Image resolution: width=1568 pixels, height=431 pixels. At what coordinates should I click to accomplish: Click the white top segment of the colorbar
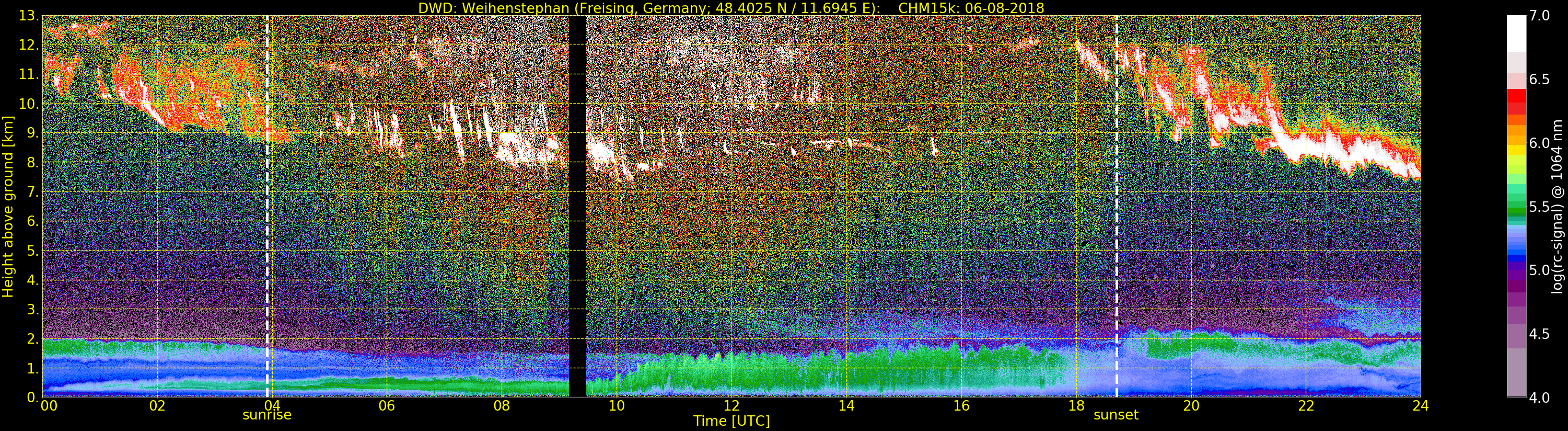pos(1516,33)
